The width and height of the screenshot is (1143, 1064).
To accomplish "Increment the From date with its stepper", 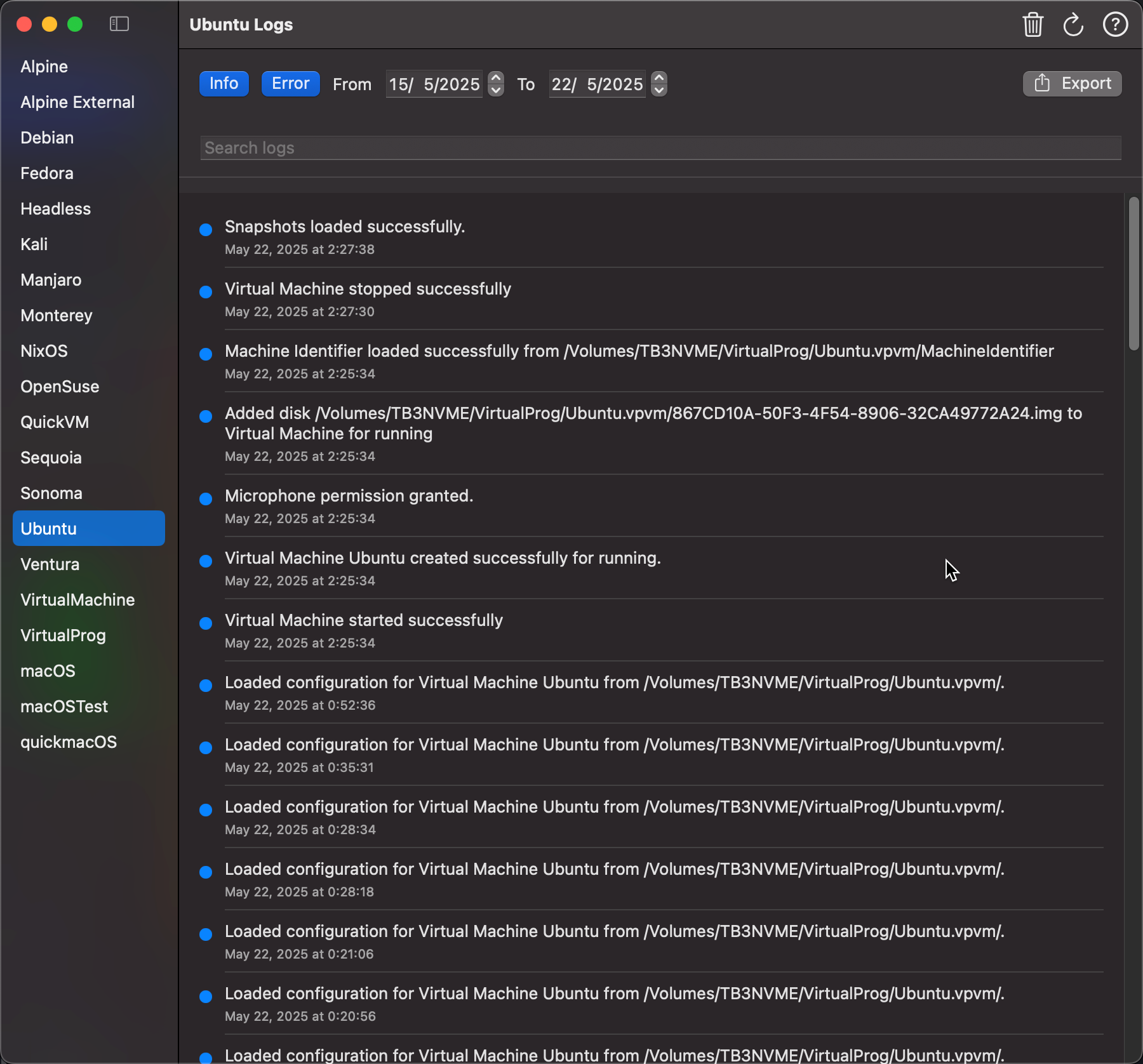I will click(496, 78).
